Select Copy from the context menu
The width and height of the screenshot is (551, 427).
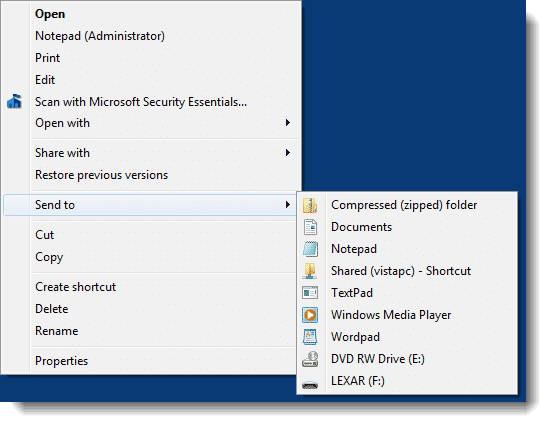click(x=49, y=257)
